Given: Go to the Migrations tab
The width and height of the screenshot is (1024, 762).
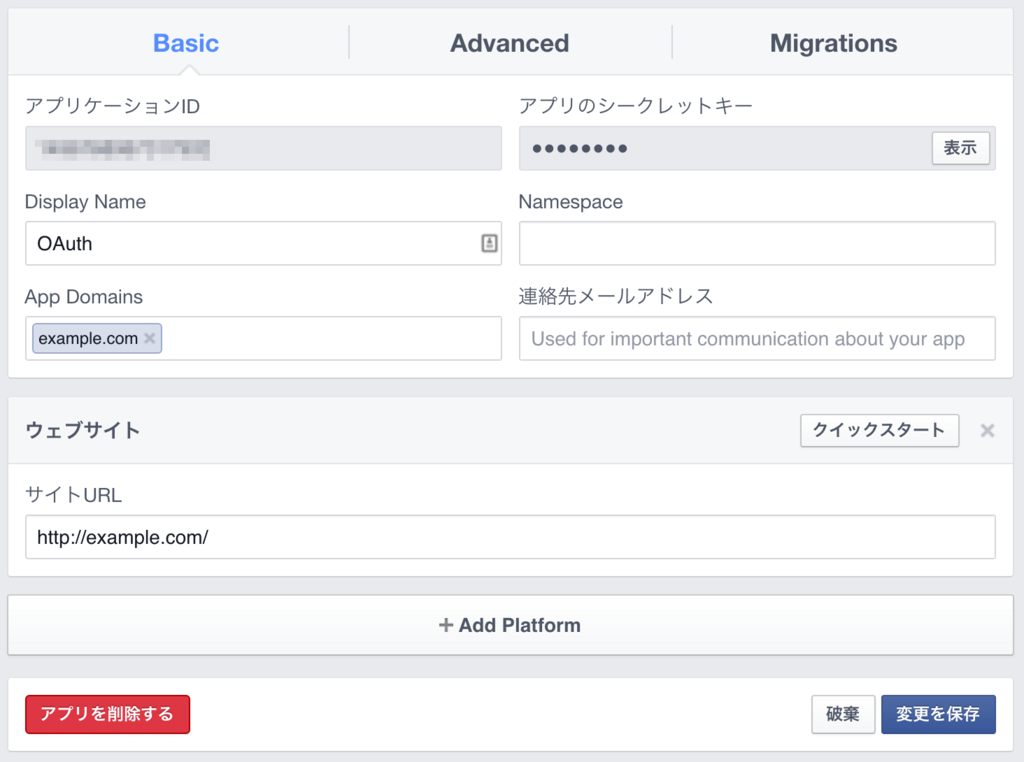Looking at the screenshot, I should 833,44.
